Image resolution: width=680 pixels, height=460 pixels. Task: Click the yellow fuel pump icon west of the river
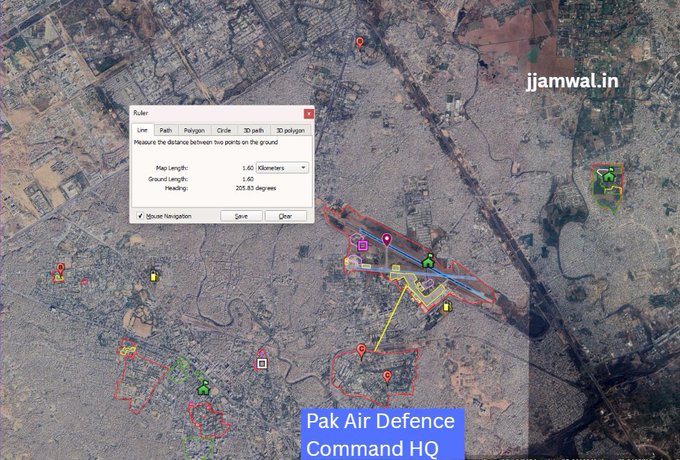tap(153, 276)
